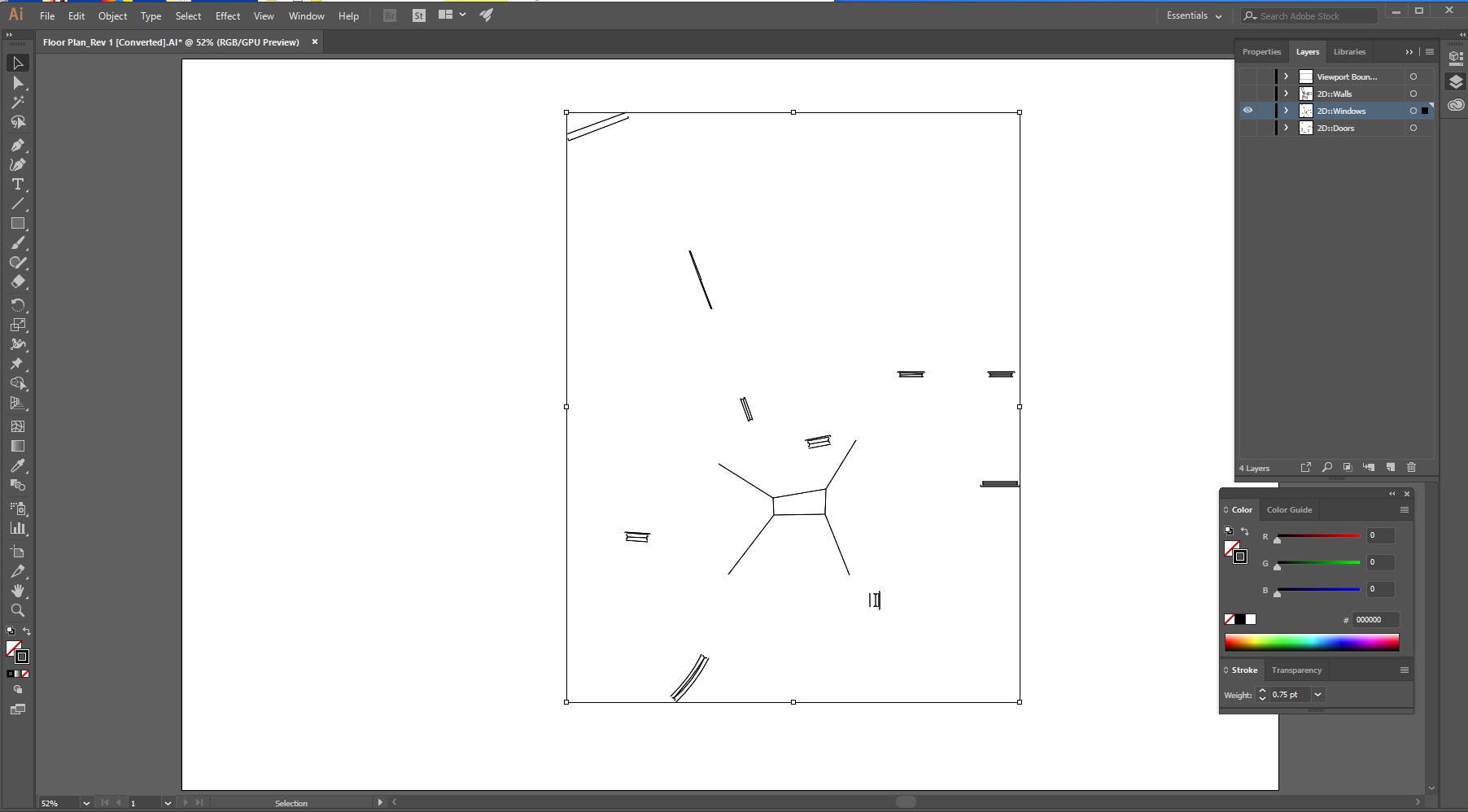
Task: Select the Direct Selection tool
Action: click(x=18, y=82)
